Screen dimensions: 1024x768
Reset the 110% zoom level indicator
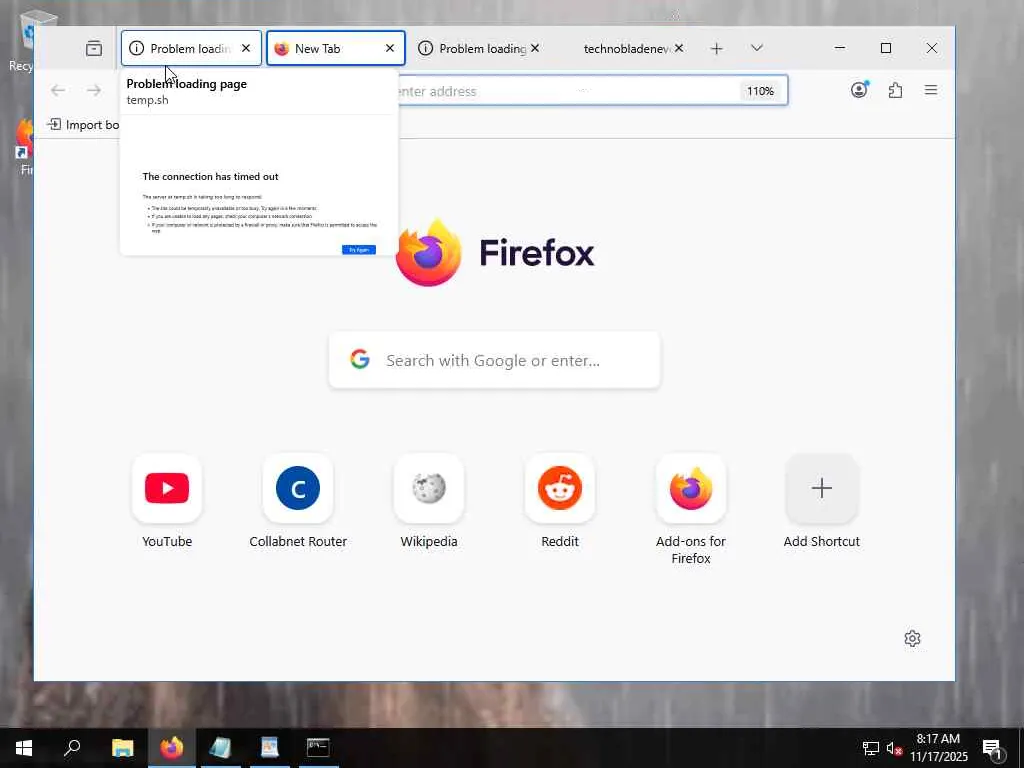click(760, 91)
